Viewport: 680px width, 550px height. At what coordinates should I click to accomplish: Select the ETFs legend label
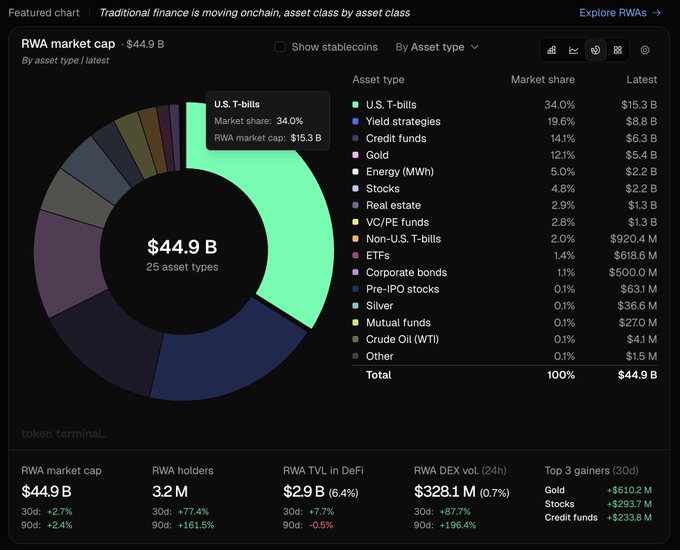(x=377, y=255)
